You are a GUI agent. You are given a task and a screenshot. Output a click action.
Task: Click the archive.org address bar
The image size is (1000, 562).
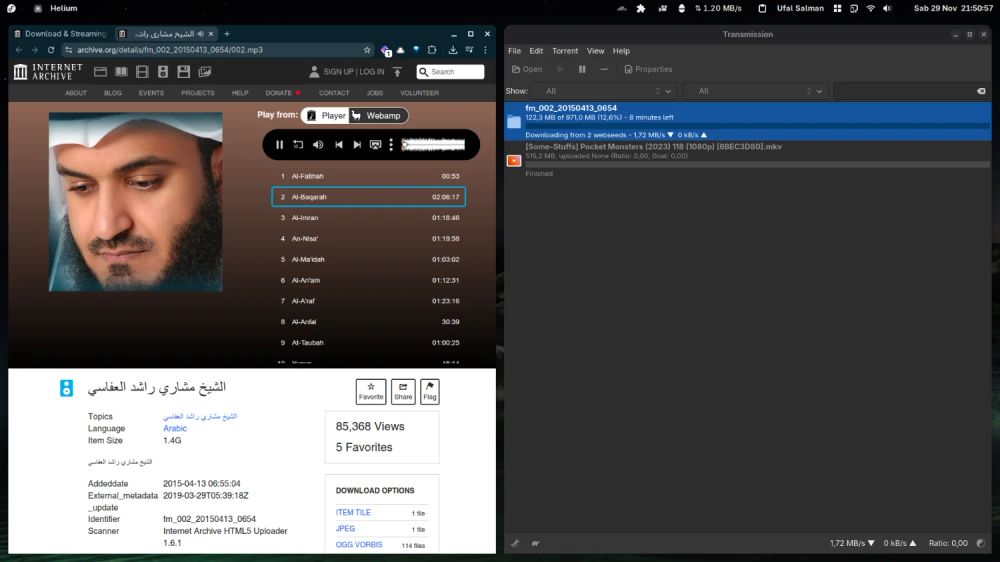(x=217, y=50)
